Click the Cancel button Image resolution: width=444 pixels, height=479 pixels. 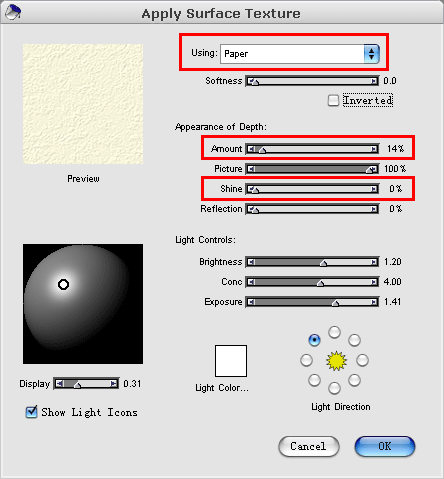pyautogui.click(x=309, y=446)
